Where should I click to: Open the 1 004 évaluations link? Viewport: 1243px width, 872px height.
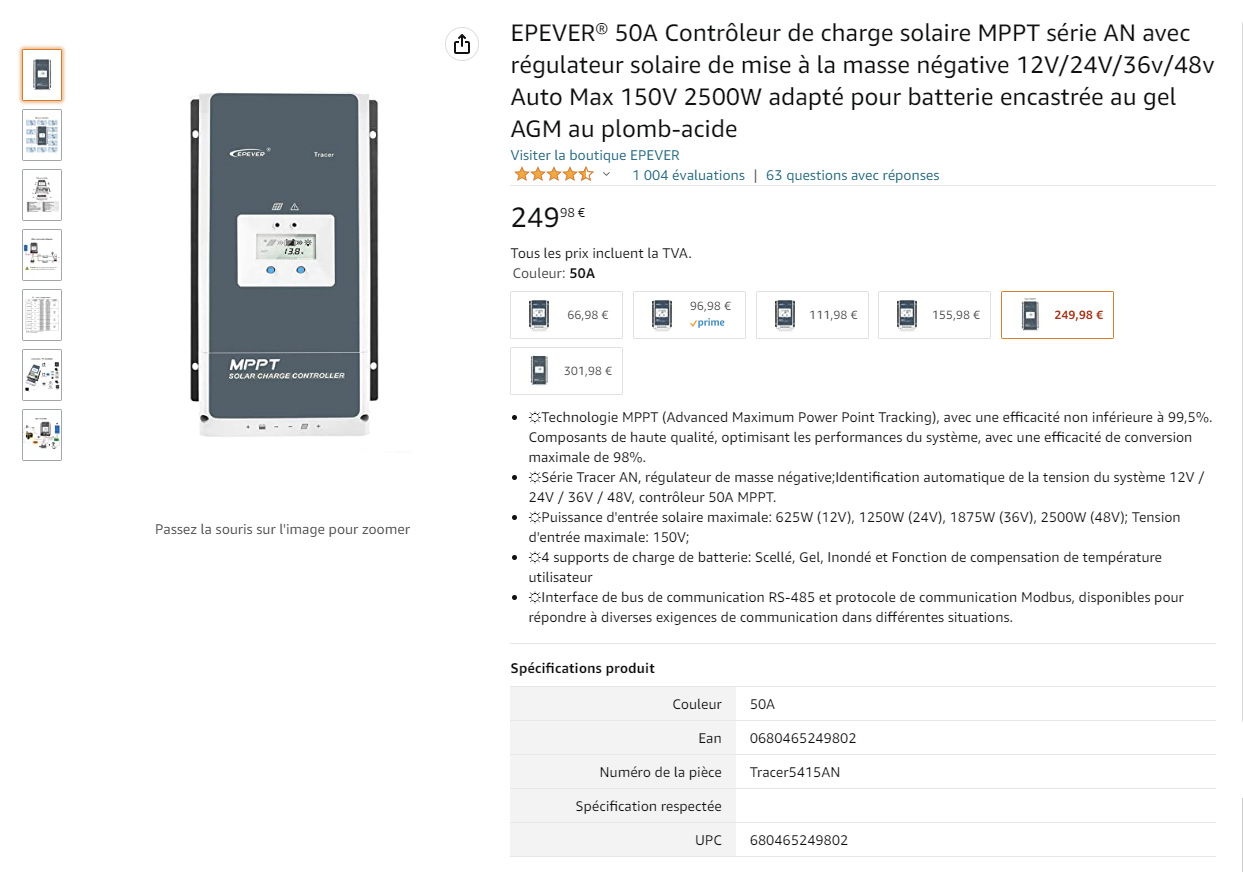pyautogui.click(x=688, y=175)
